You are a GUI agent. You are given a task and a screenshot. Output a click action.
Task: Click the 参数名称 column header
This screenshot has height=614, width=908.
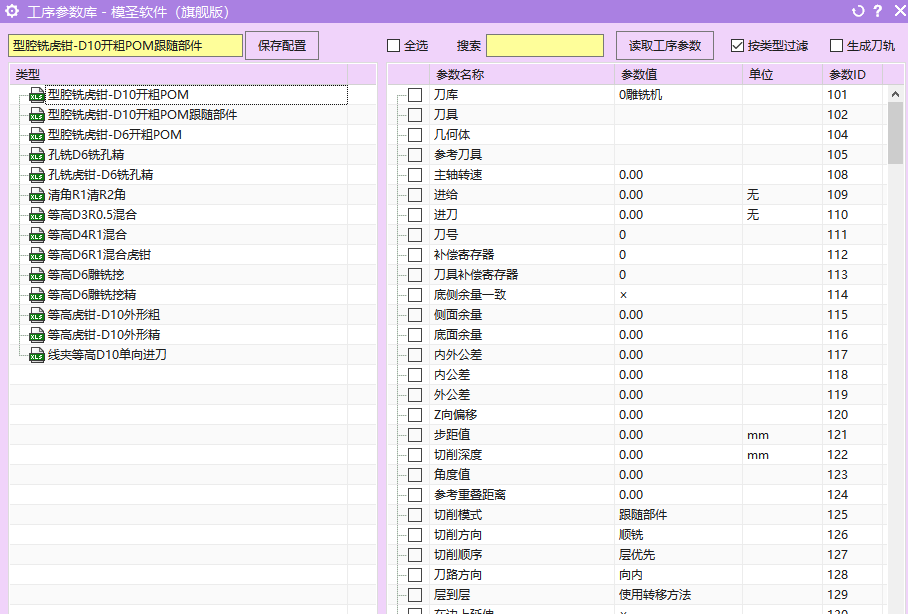tap(521, 74)
